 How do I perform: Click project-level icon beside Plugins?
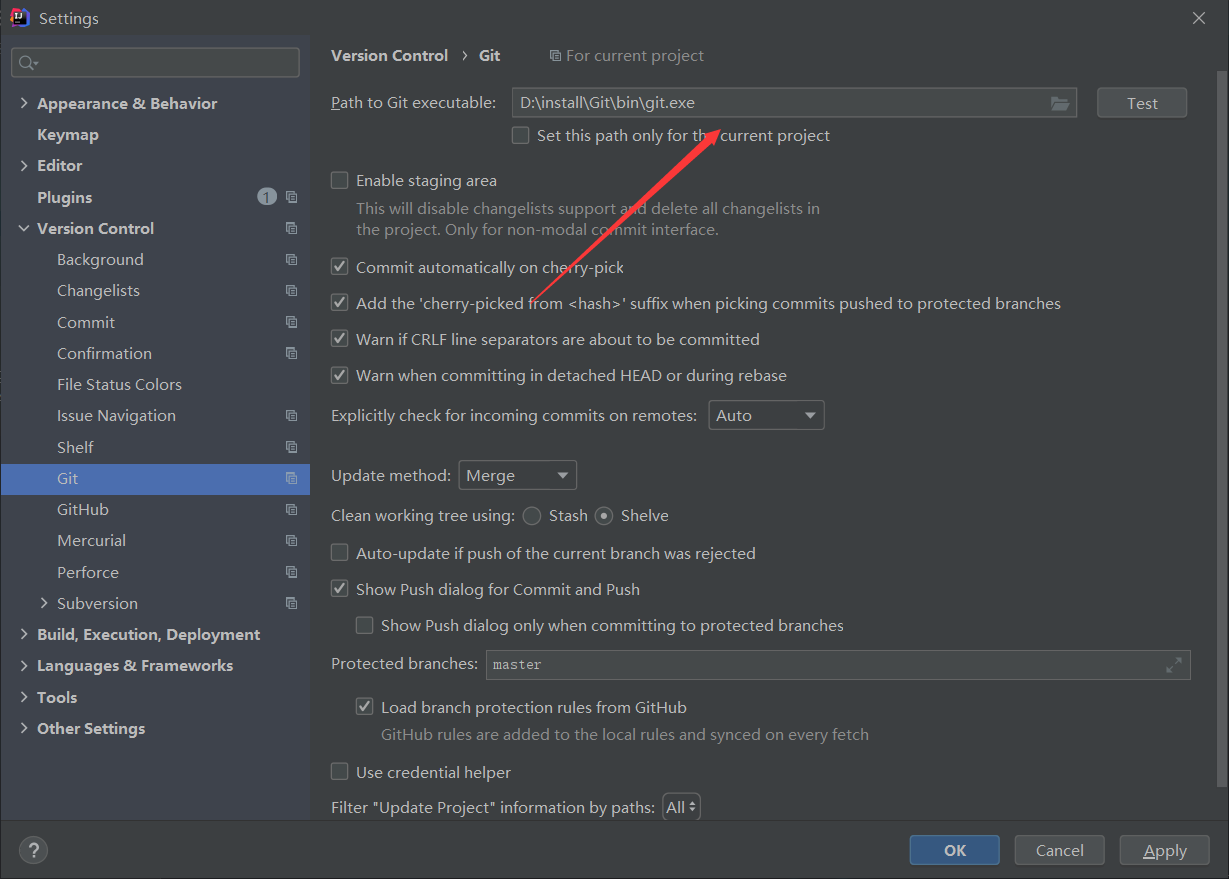tap(291, 197)
